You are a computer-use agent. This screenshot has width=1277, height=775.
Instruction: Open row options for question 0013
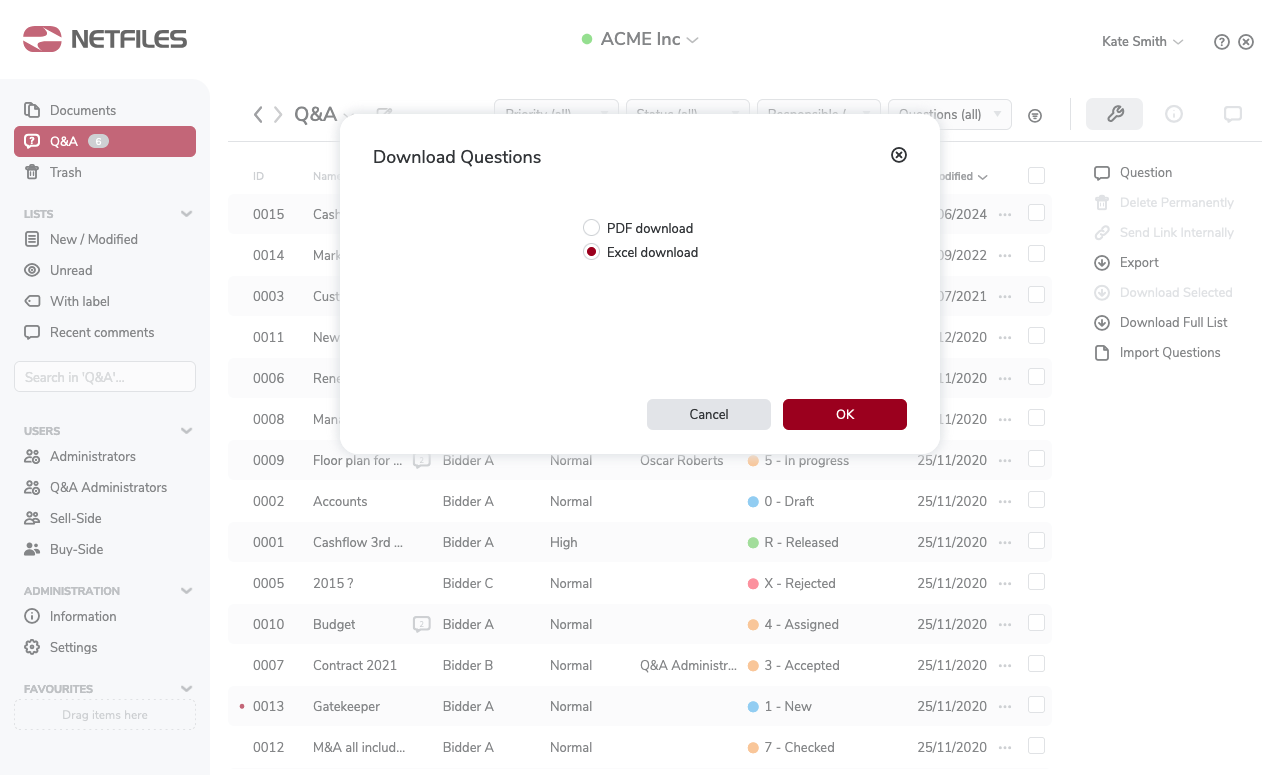[x=1005, y=706]
